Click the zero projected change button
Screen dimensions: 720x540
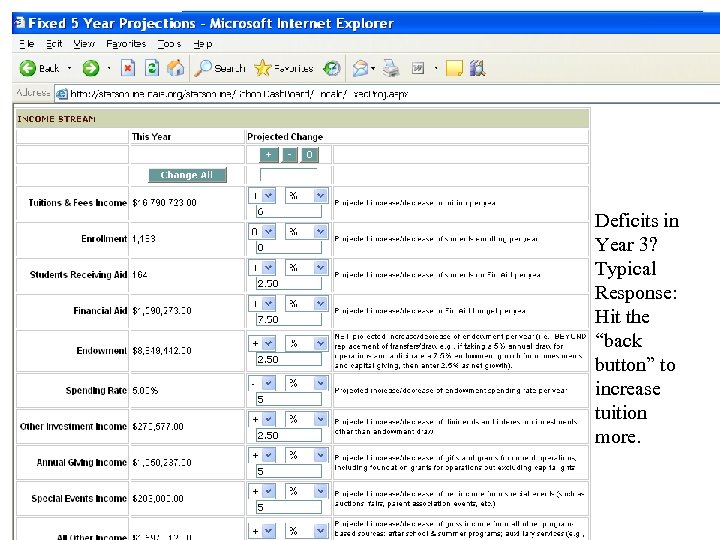[309, 155]
